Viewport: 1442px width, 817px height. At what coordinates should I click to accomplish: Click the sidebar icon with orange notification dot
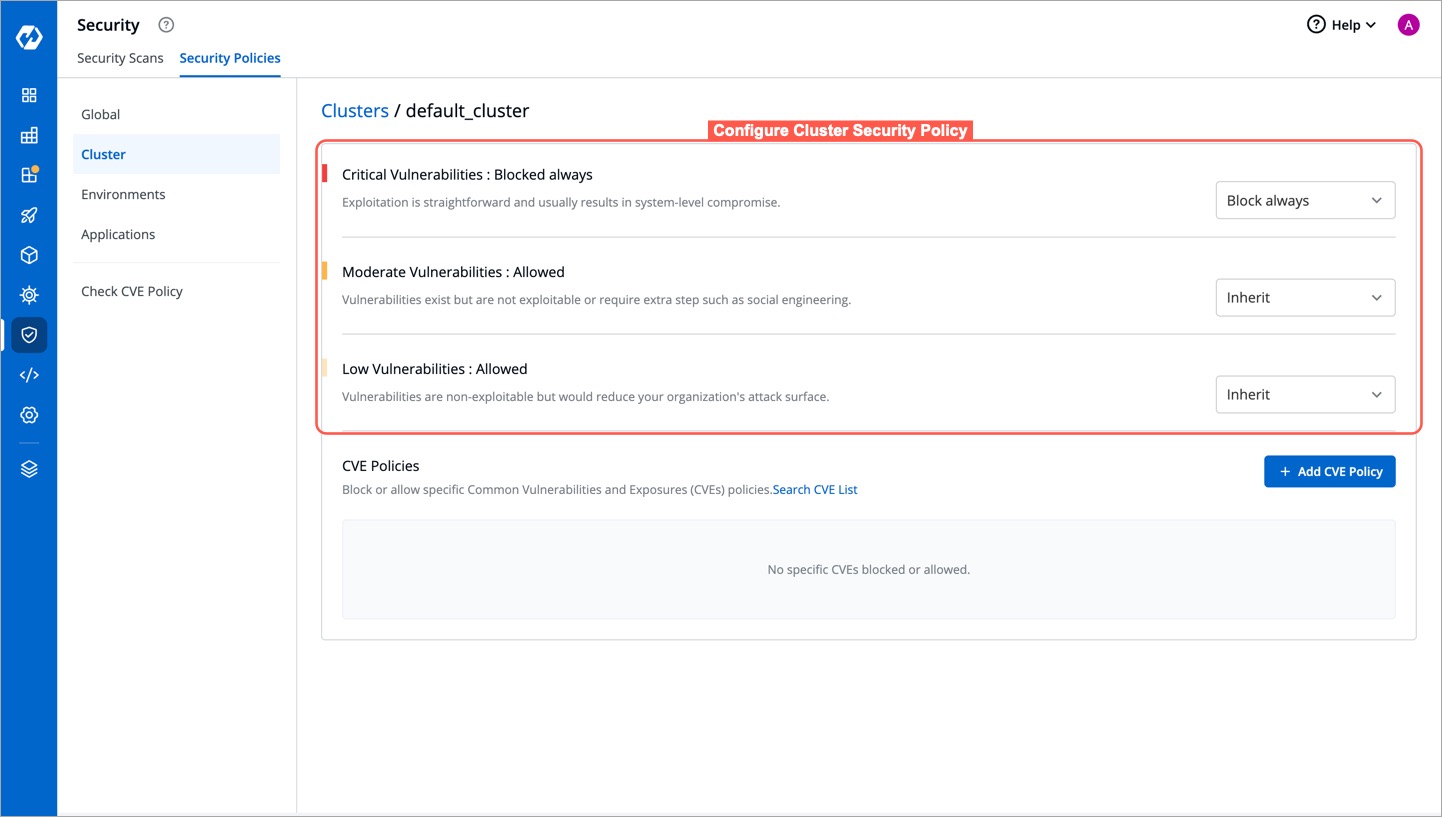click(29, 175)
